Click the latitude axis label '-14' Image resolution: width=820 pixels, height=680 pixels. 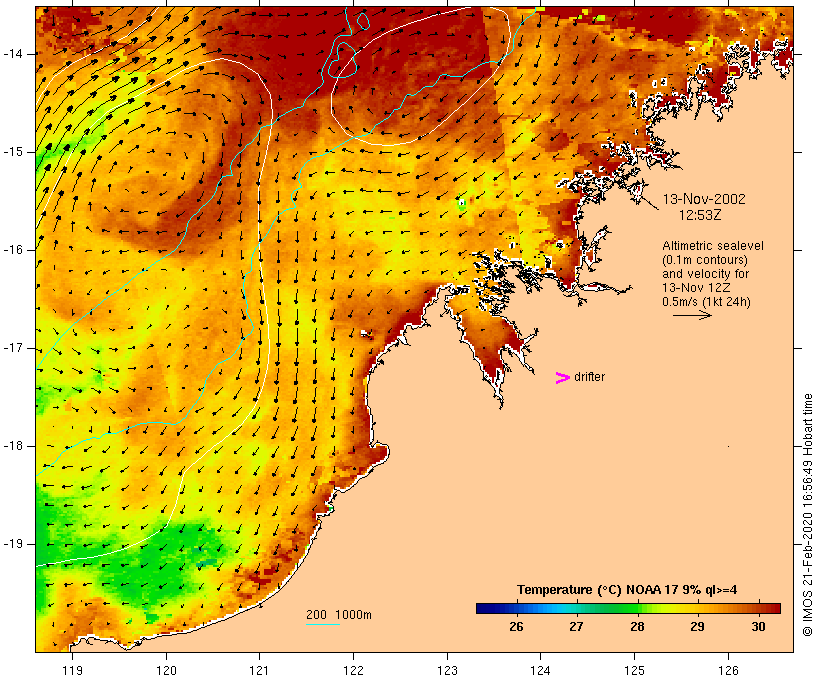pyautogui.click(x=13, y=54)
